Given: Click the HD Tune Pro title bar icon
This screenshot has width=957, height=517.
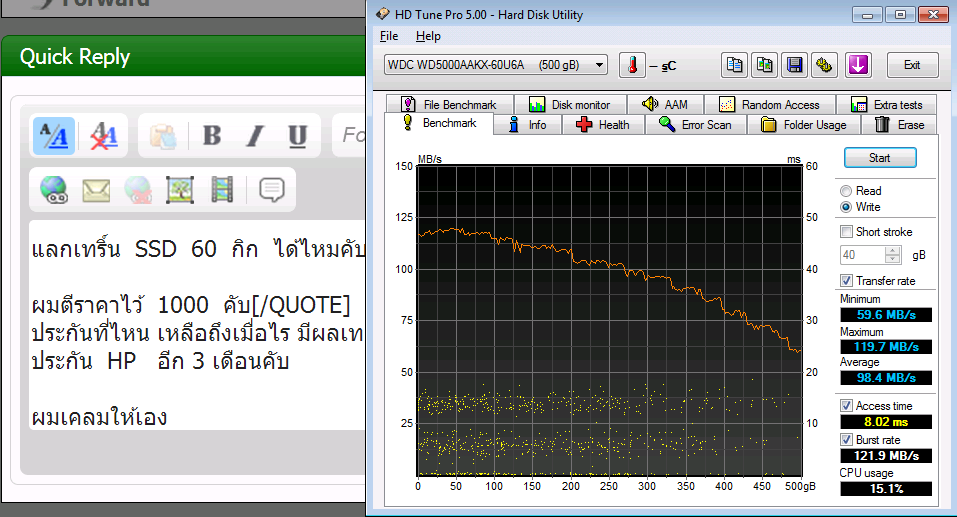Looking at the screenshot, I should (383, 14).
